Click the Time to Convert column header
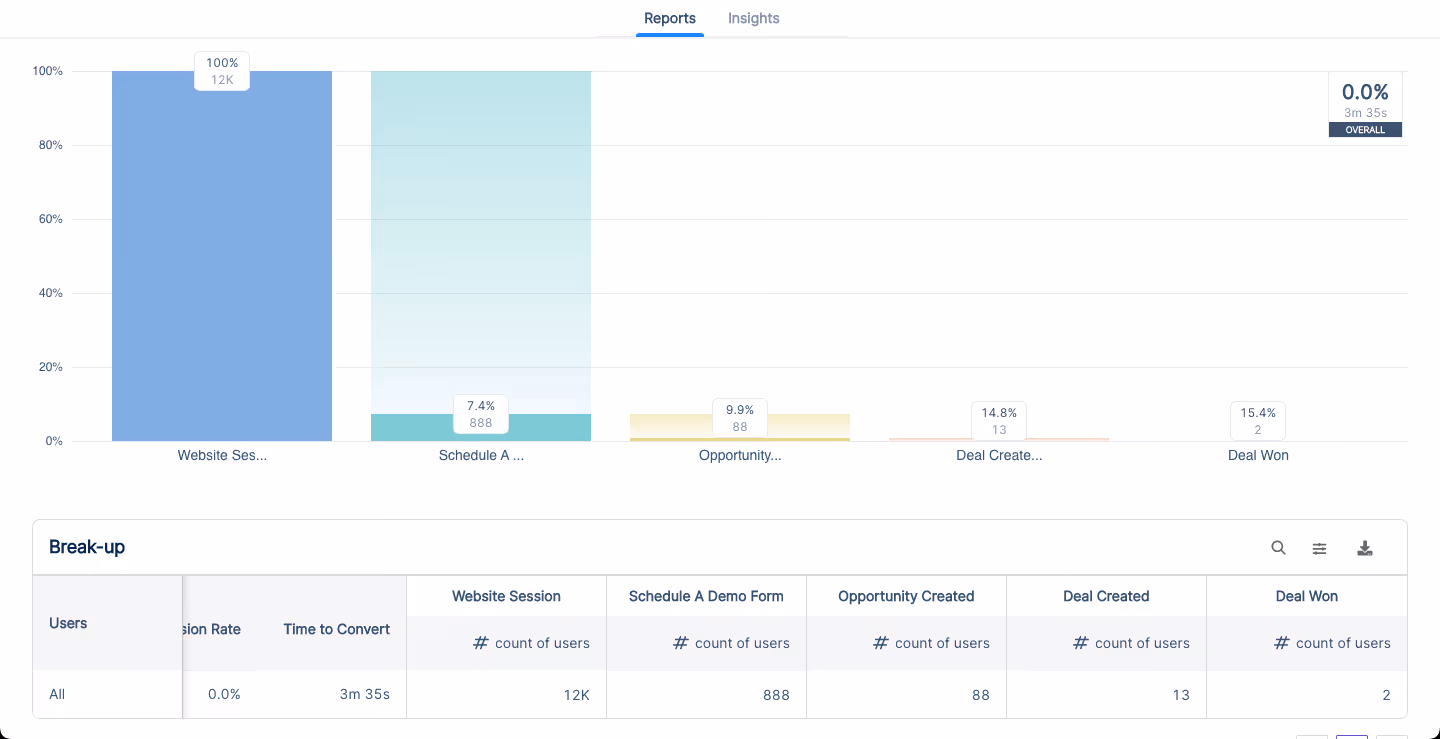 tap(336, 629)
